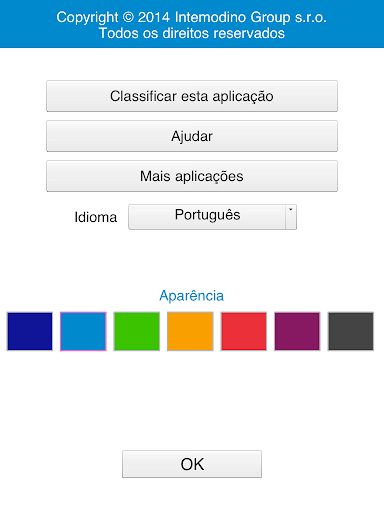Click the 2014 year in the header
384x512 pixels.
point(154,17)
